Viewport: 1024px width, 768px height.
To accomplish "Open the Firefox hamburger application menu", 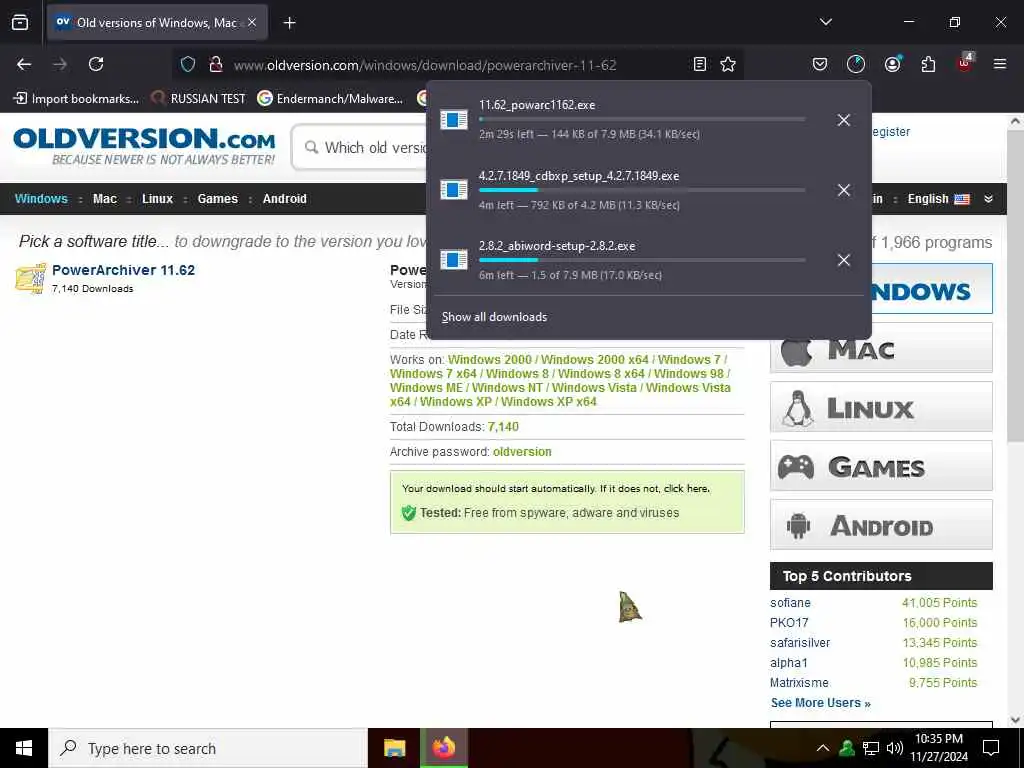I will point(1000,64).
